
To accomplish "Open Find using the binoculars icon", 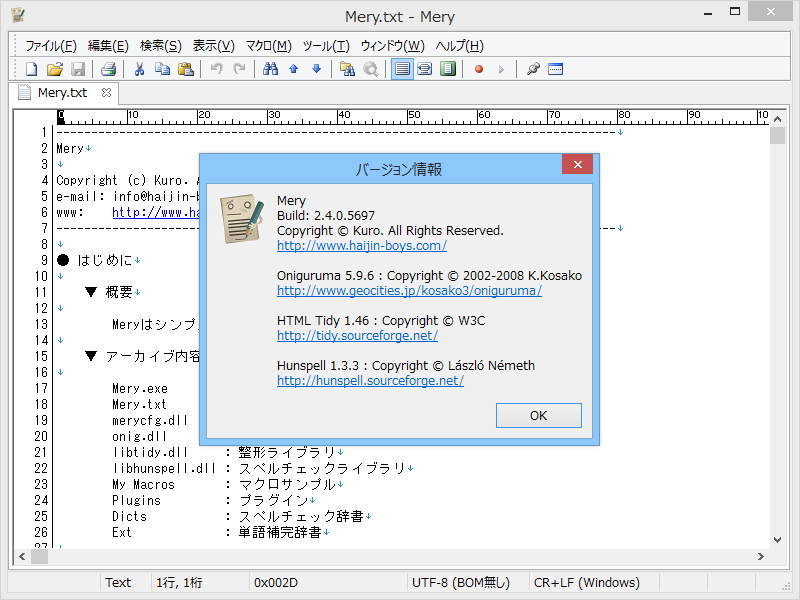I will pyautogui.click(x=272, y=68).
